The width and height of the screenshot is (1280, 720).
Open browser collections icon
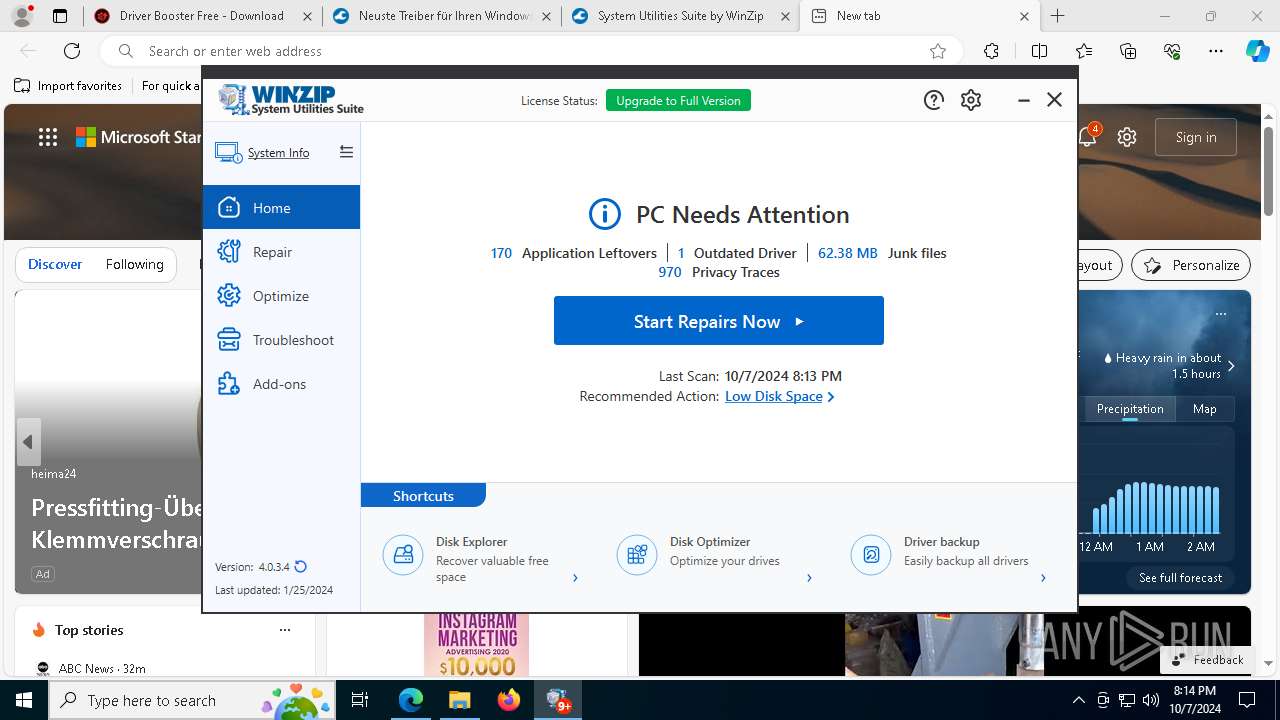(x=1129, y=51)
